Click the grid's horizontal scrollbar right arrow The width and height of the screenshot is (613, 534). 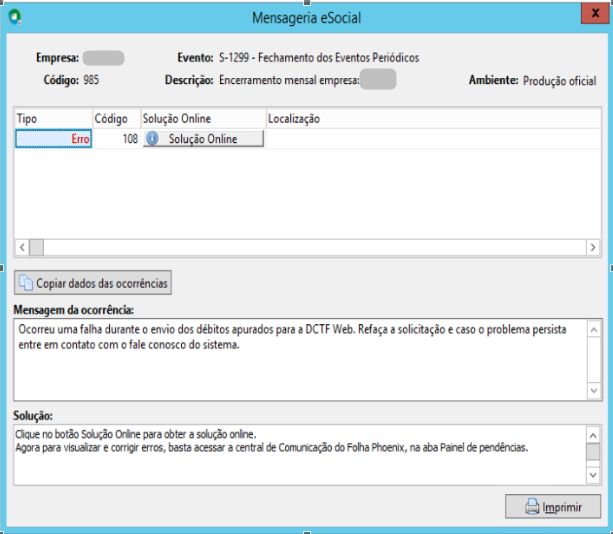pyautogui.click(x=593, y=247)
